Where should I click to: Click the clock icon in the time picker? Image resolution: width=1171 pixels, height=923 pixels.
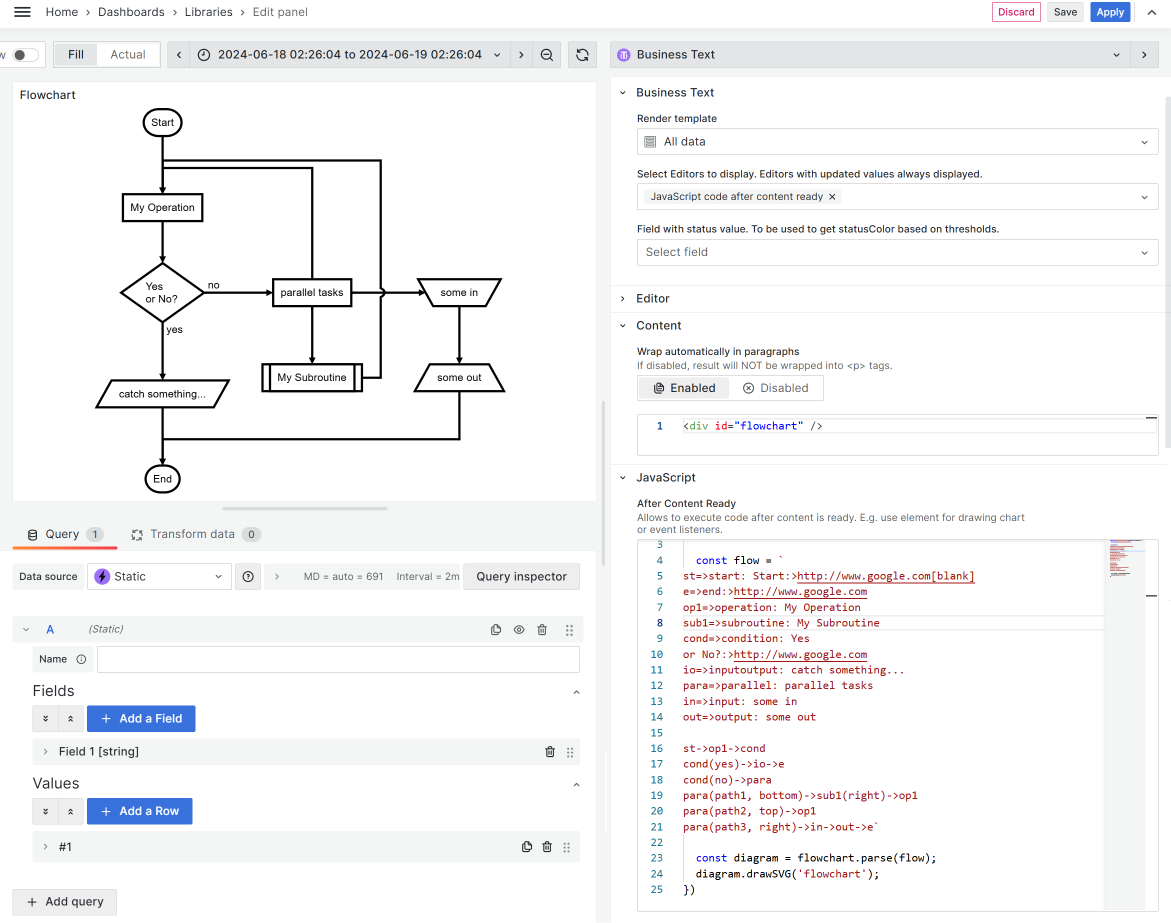click(207, 54)
